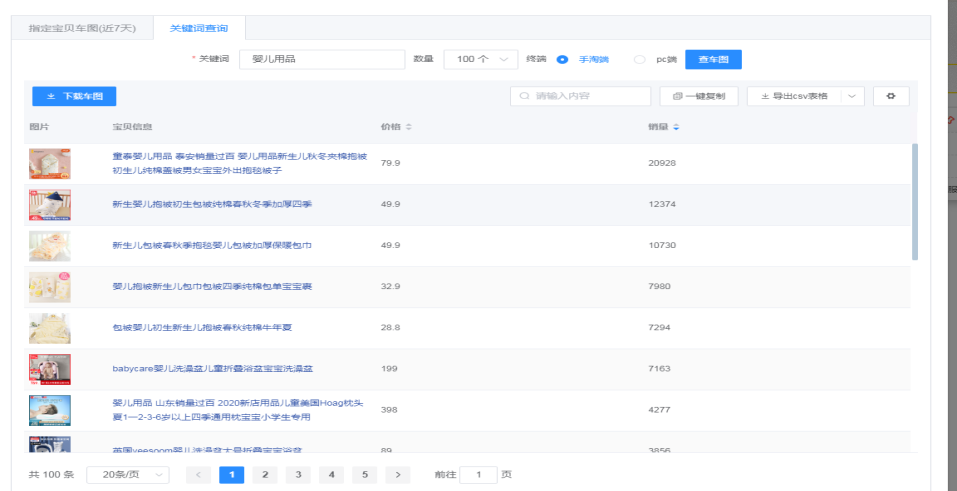Image resolution: width=957 pixels, height=491 pixels.
Task: Go to page 3 in pagination
Action: (x=298, y=475)
